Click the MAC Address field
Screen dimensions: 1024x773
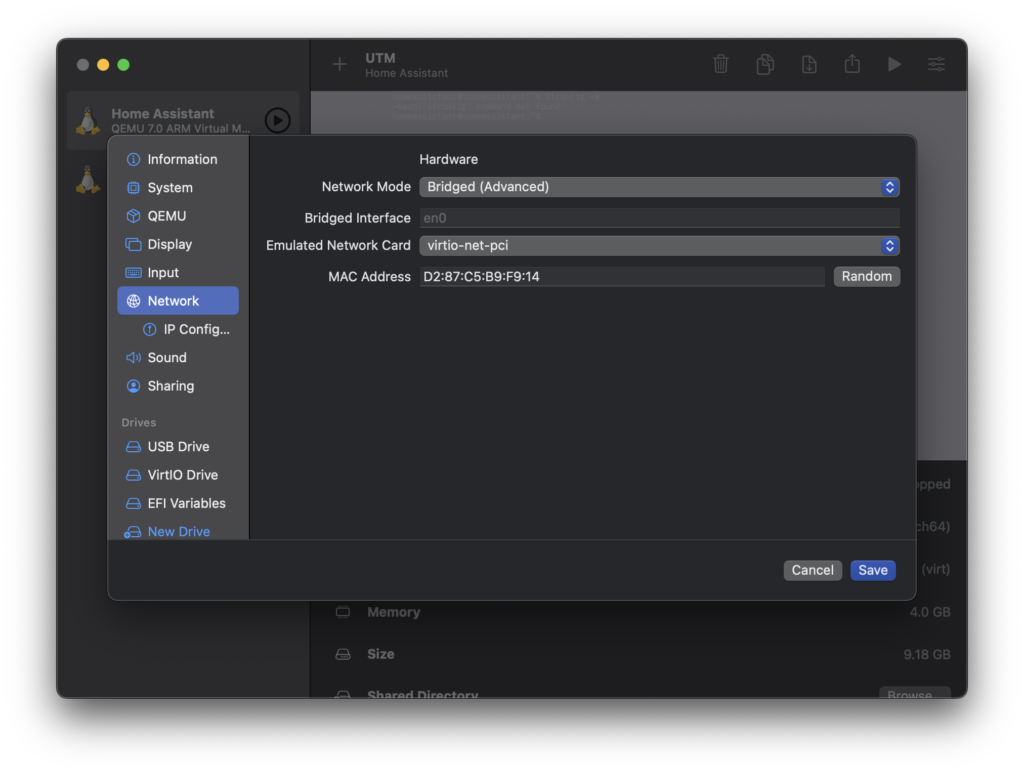[622, 277]
